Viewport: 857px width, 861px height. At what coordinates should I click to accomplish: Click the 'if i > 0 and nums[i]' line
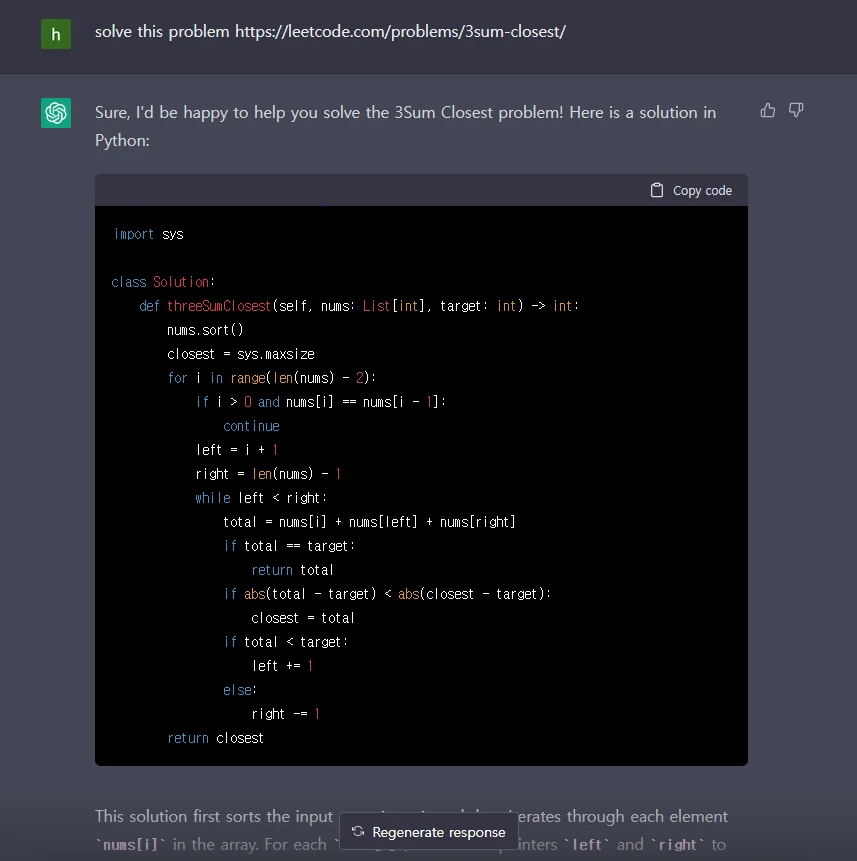[321, 402]
